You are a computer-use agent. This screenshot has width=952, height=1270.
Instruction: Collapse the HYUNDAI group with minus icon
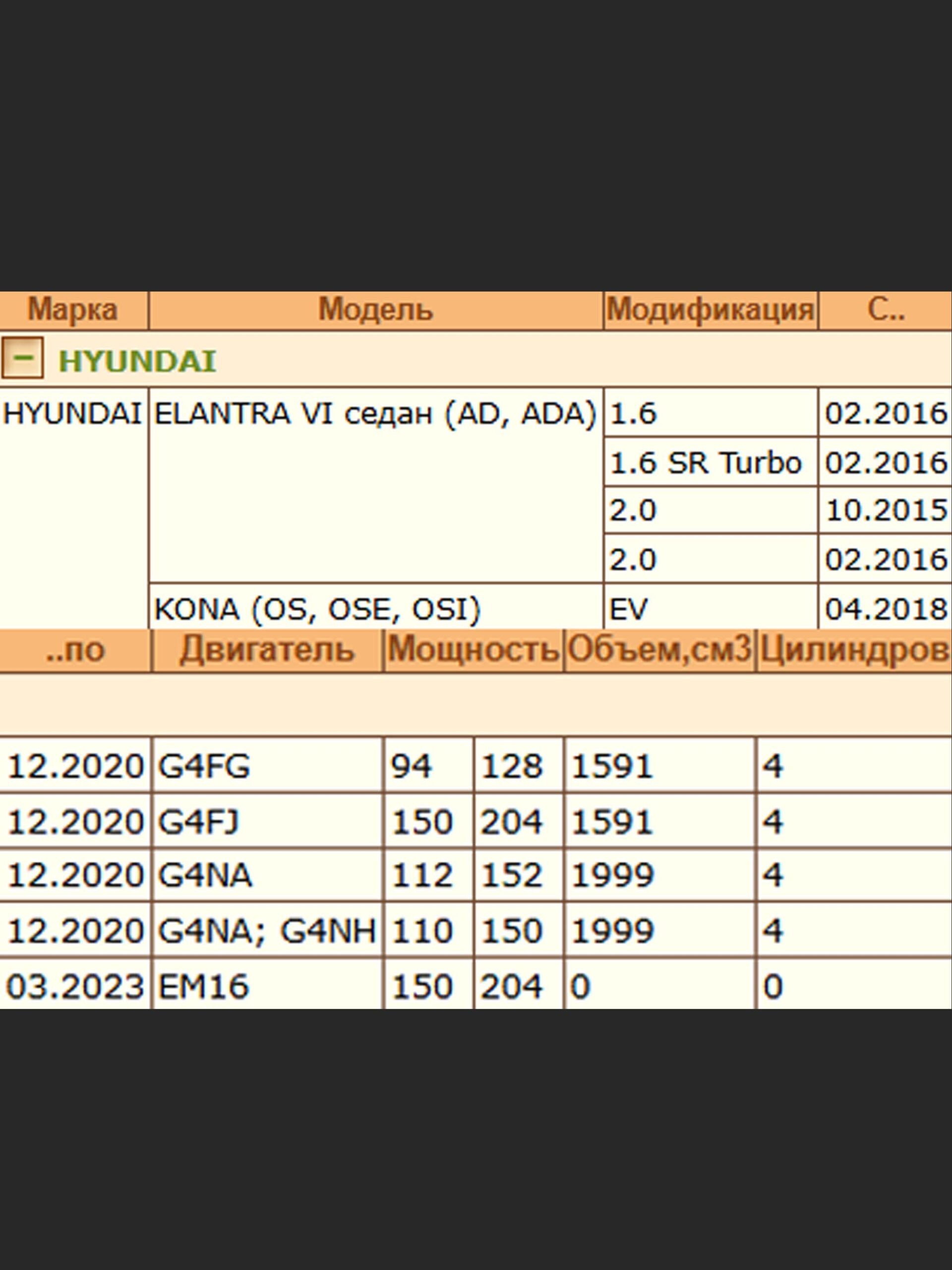(22, 358)
